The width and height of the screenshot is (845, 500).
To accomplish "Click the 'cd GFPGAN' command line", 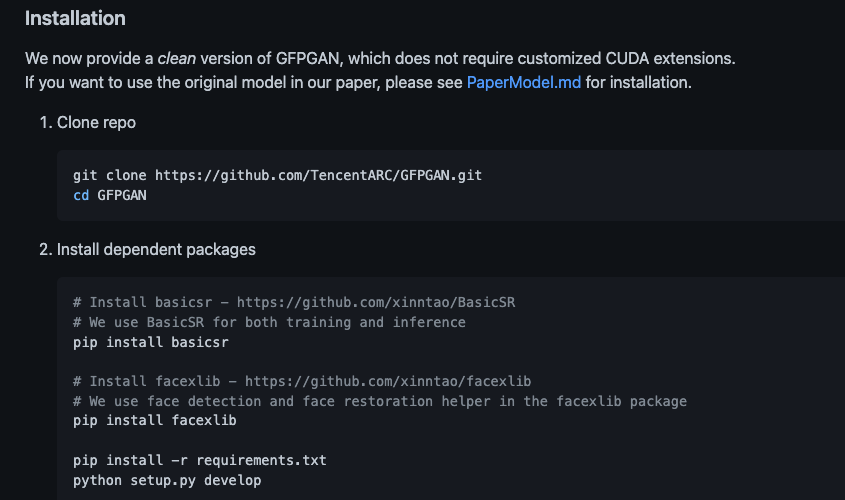I will [x=110, y=194].
